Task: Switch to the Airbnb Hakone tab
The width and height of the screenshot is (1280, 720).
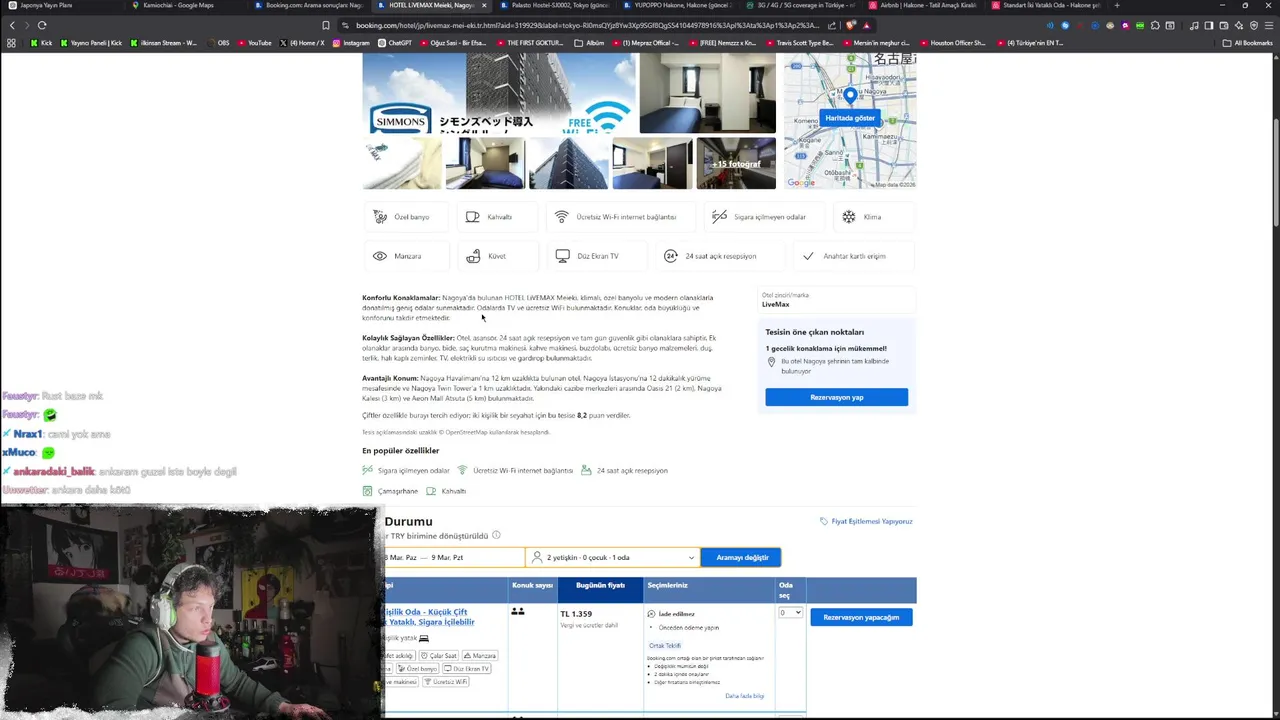Action: tap(922, 5)
